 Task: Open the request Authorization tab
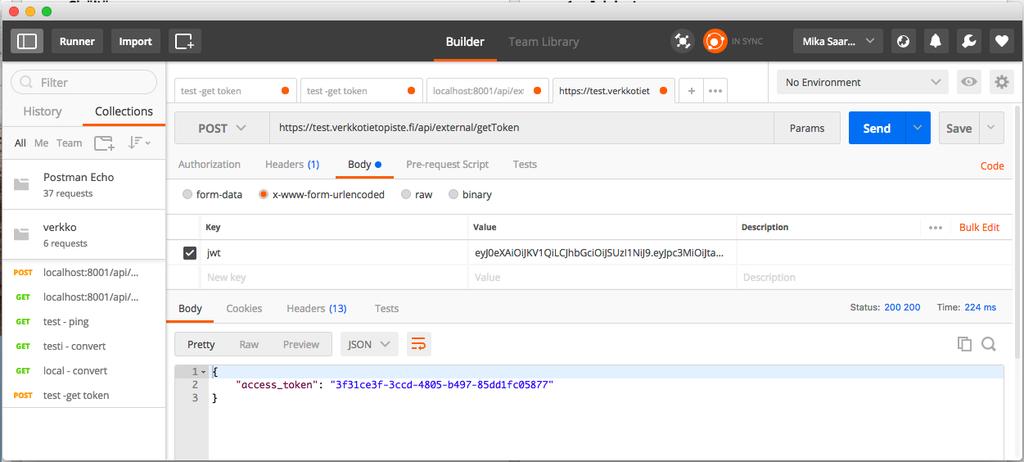pos(209,164)
